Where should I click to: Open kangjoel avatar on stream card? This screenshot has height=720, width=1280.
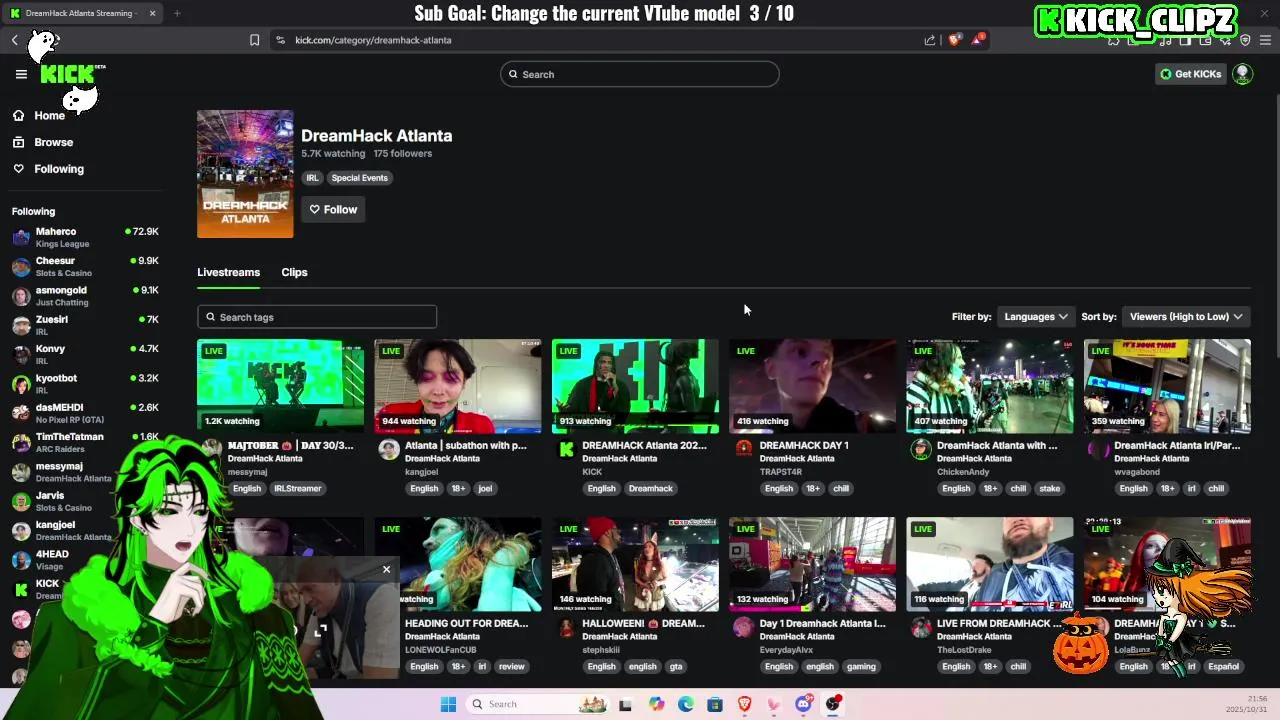tap(389, 449)
